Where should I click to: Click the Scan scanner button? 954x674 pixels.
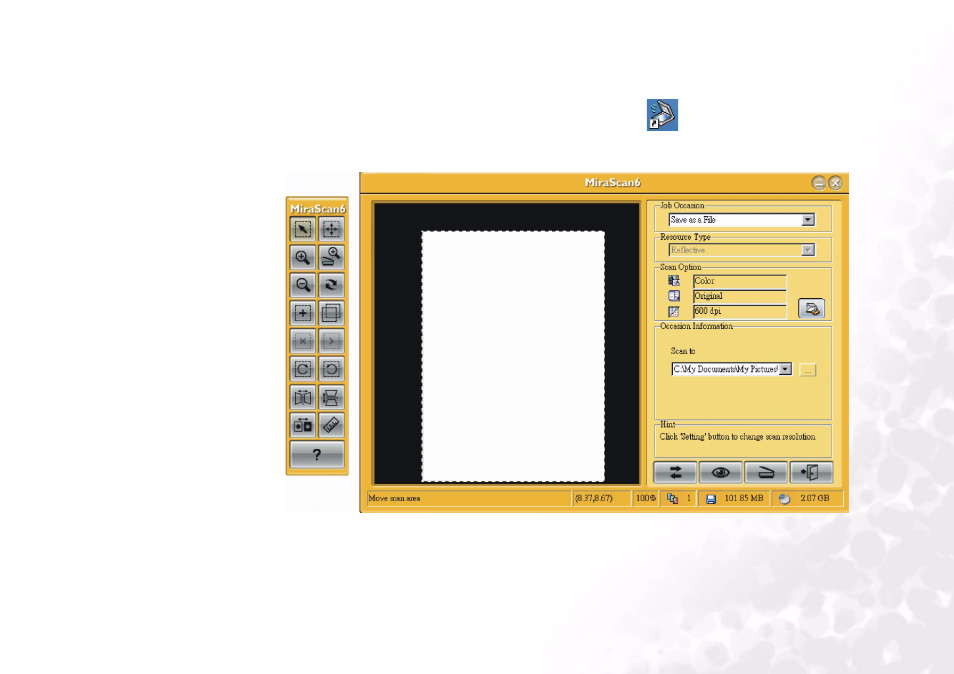766,473
